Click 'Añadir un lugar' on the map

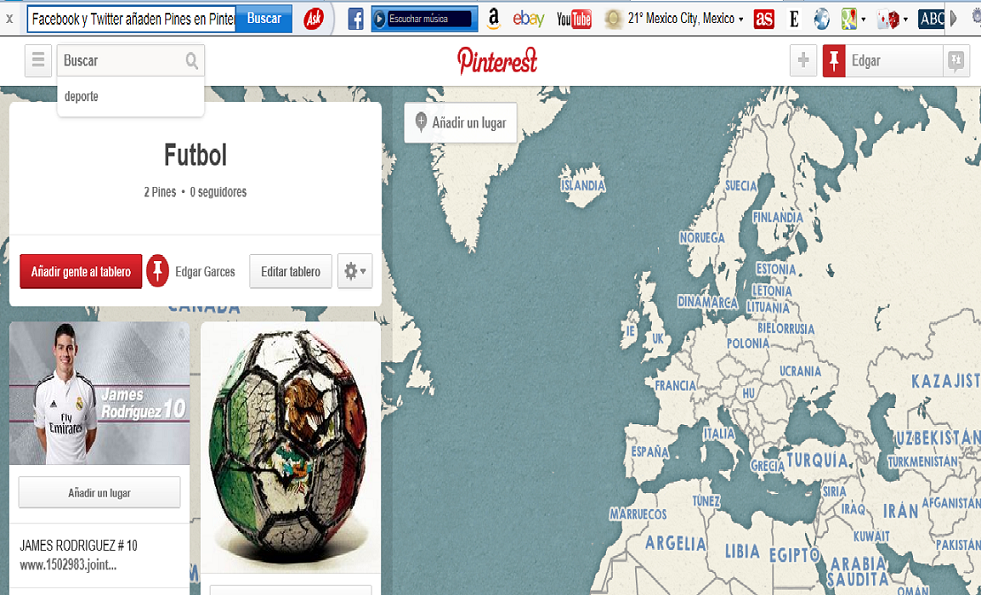click(460, 123)
